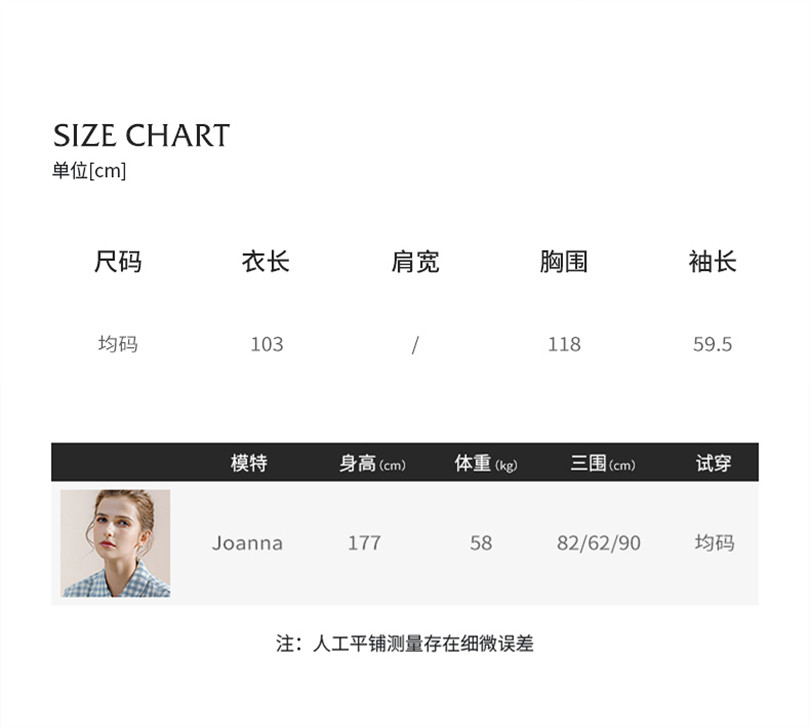Select the 三围 (cm) header

tap(602, 463)
